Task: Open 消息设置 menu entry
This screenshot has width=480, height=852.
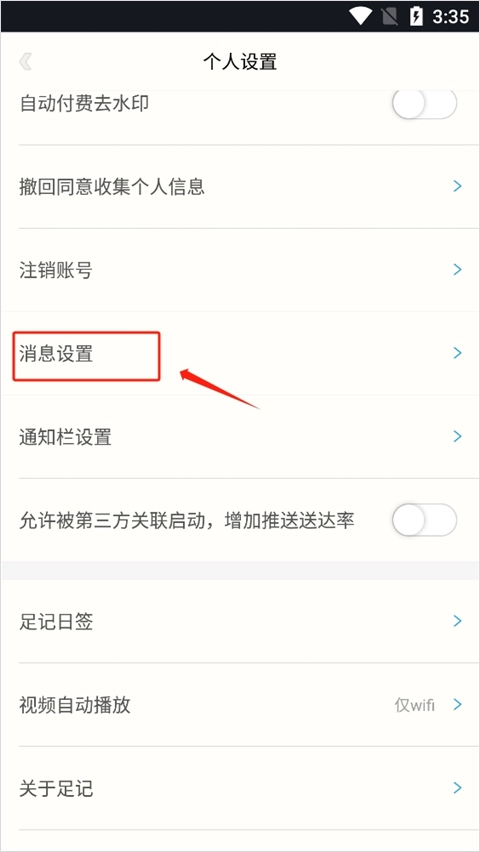Action: click(240, 354)
